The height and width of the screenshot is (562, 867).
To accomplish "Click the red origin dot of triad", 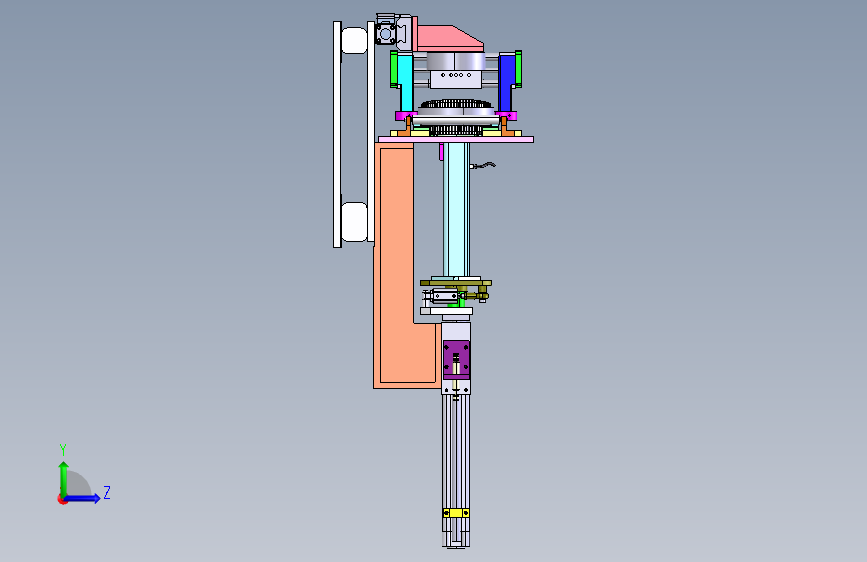I will tap(62, 499).
